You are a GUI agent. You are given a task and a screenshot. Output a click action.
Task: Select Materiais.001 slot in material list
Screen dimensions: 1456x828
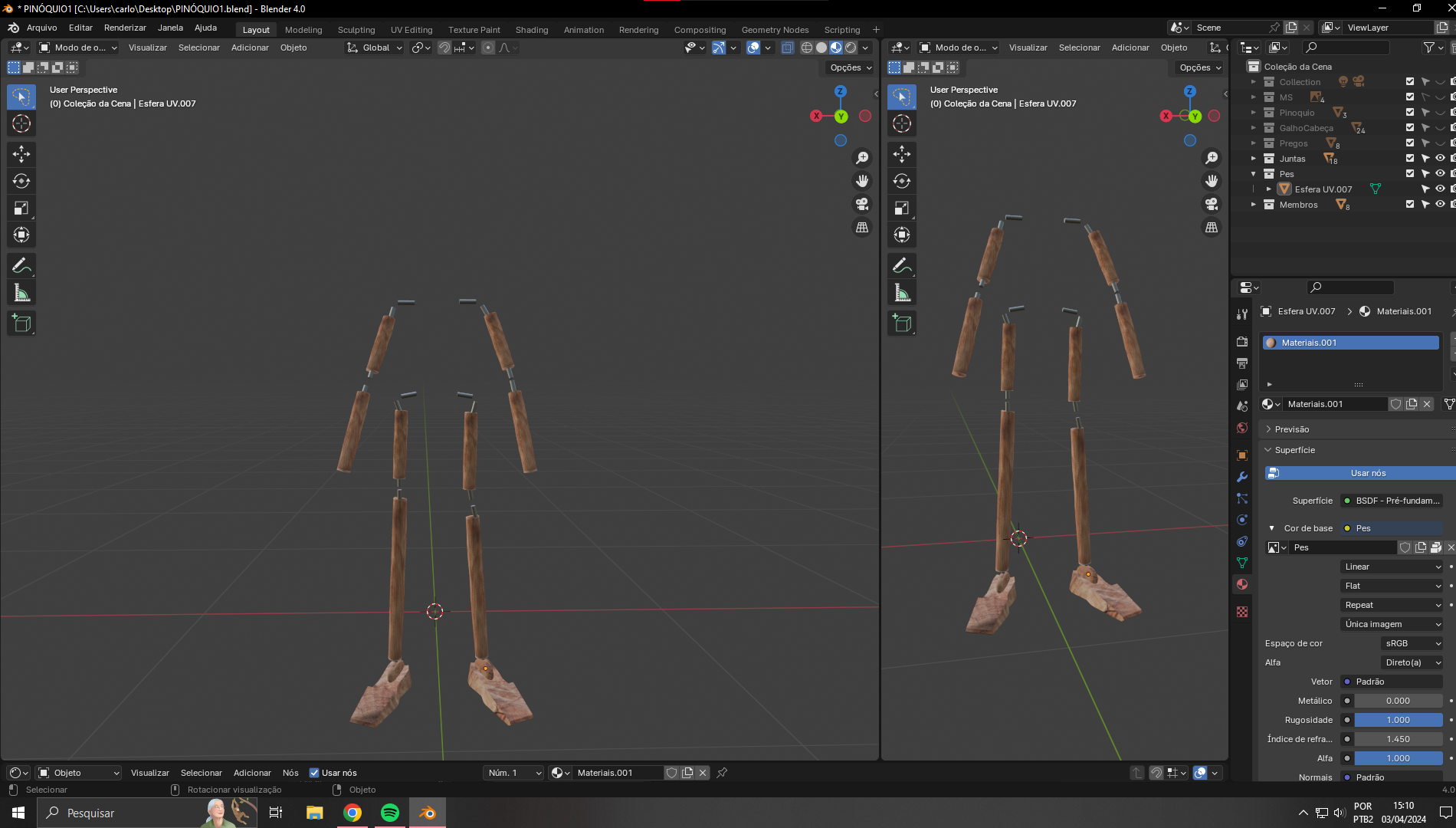(1350, 343)
